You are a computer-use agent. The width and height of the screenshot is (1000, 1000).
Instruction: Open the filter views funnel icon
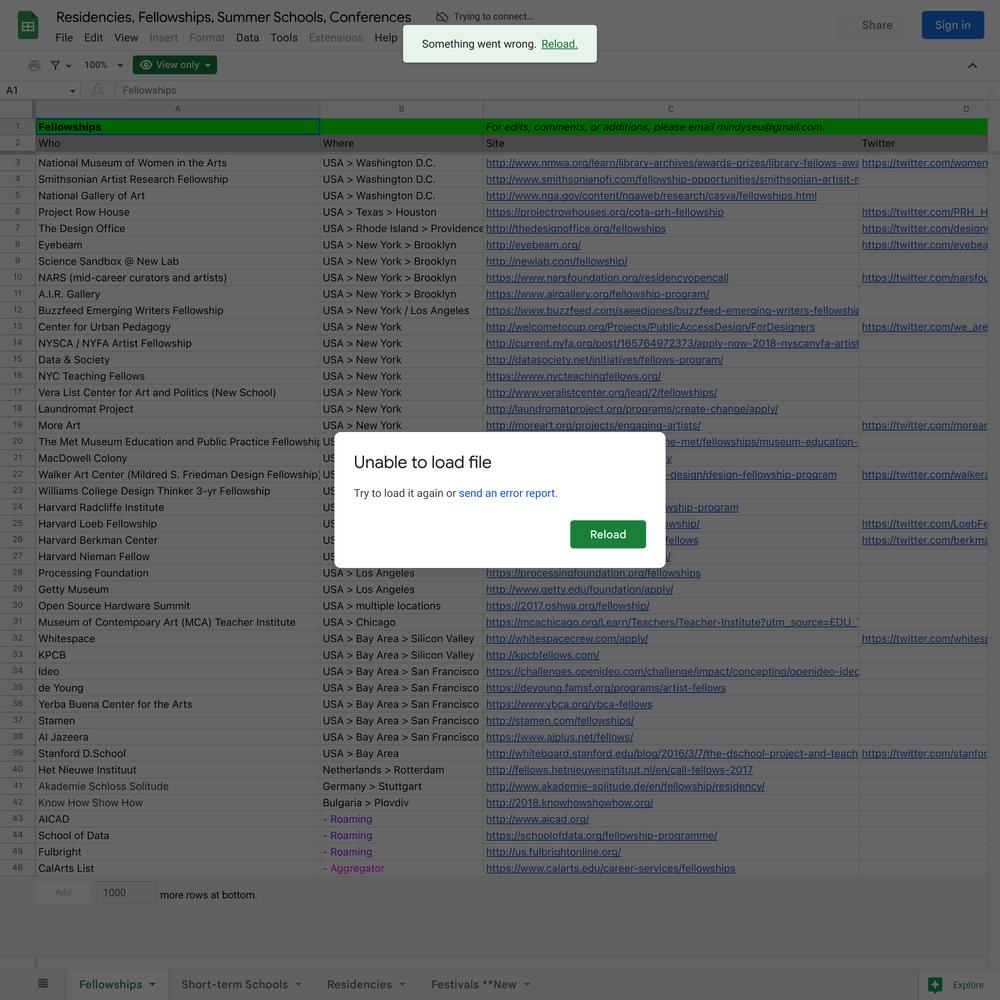click(x=55, y=65)
